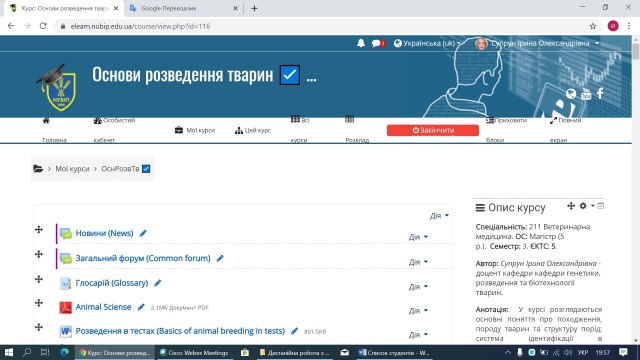Click Мої курси in the breadcrumb
The width and height of the screenshot is (640, 360).
point(72,169)
